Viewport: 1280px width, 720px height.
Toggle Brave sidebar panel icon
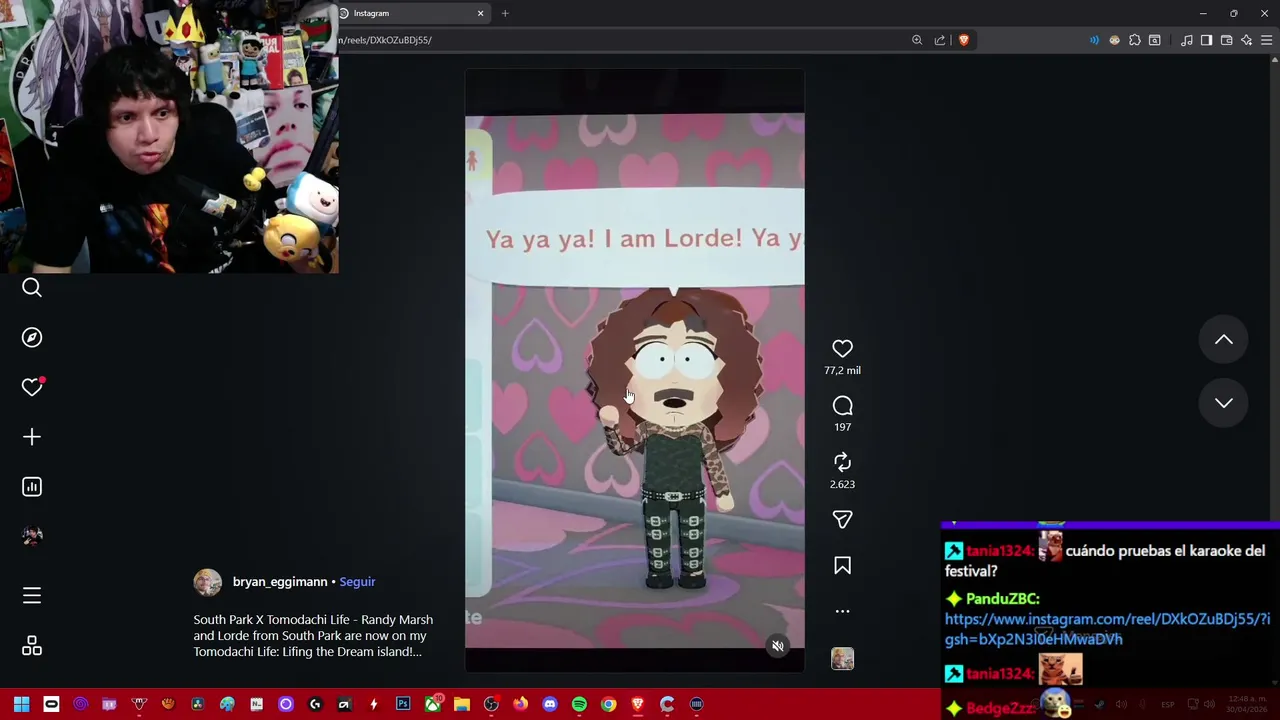(1207, 40)
